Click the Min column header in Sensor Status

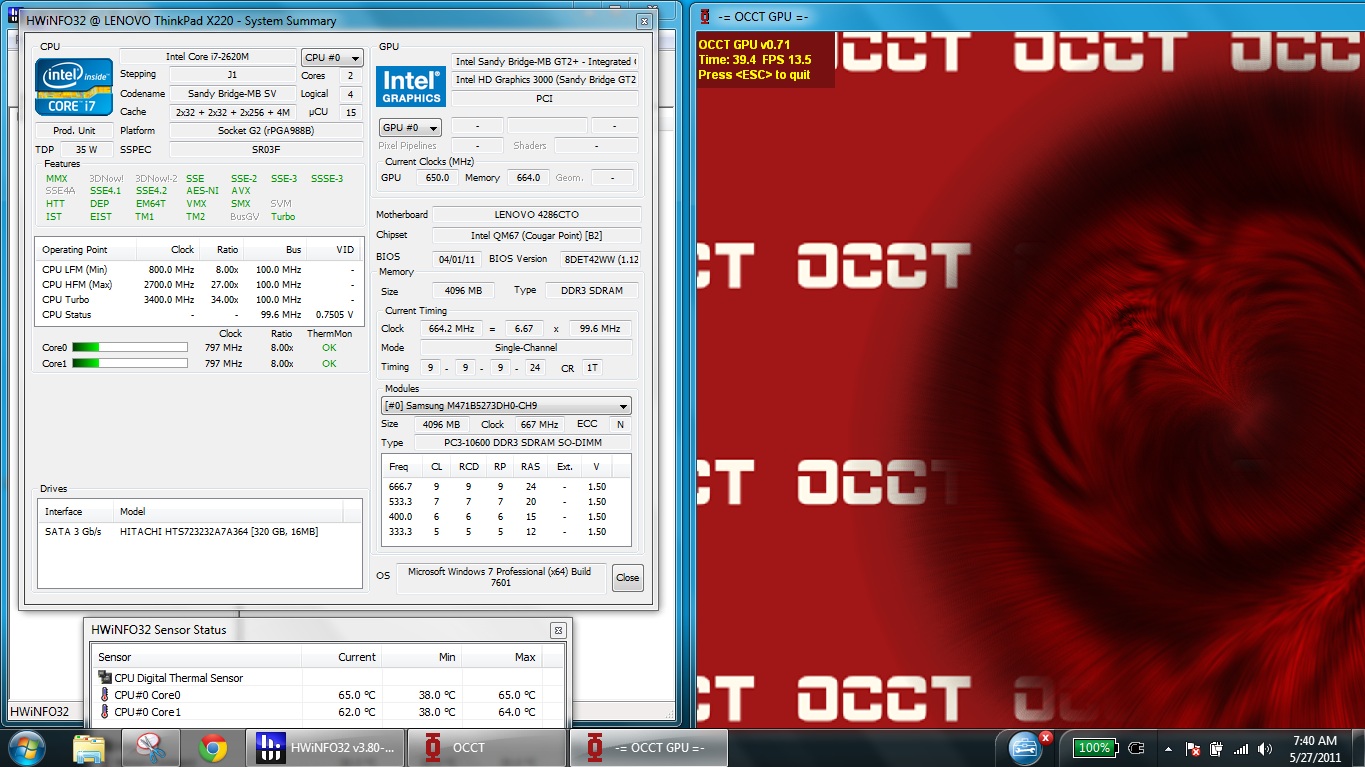point(422,657)
